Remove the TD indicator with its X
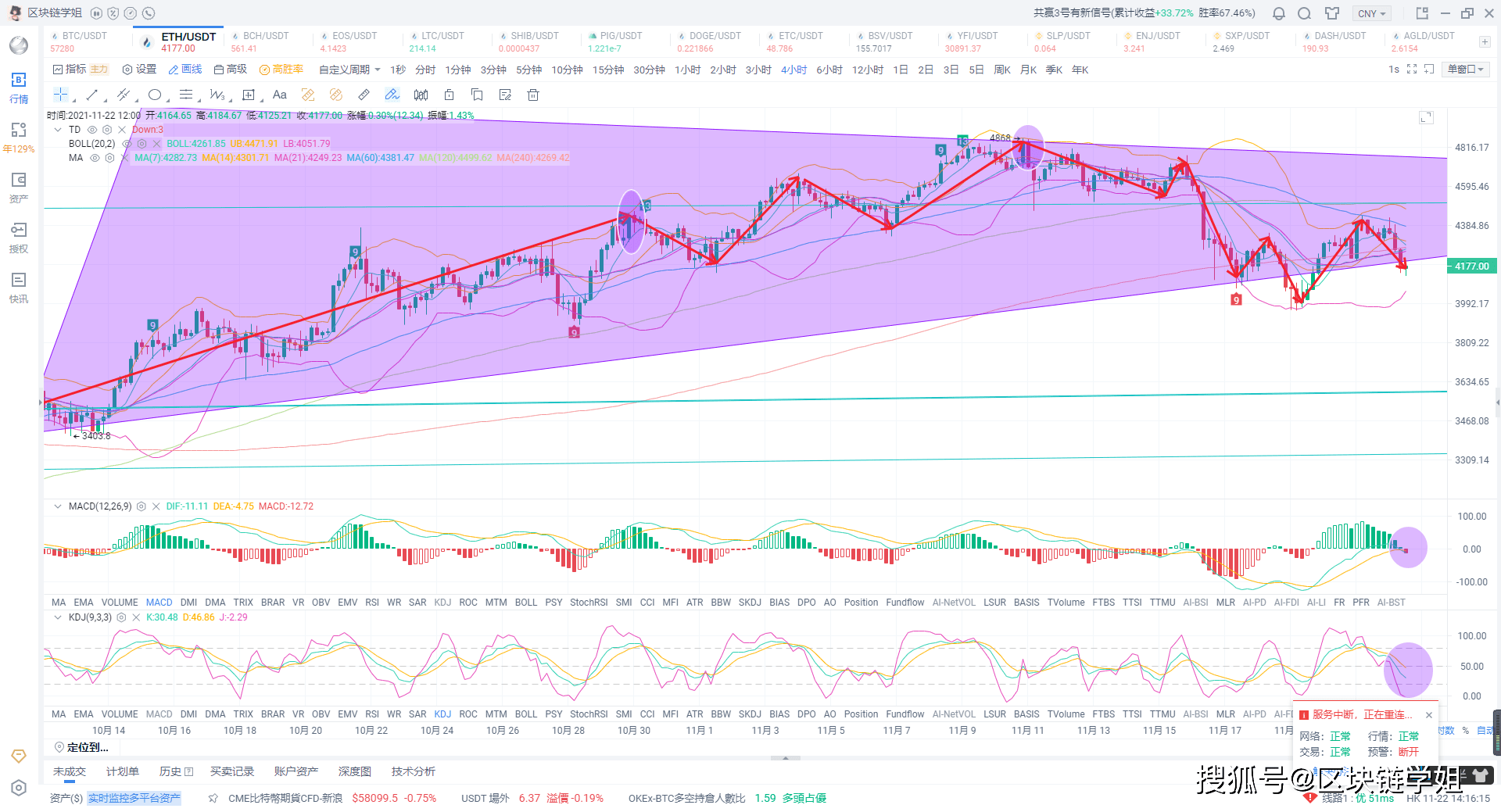The height and width of the screenshot is (812, 1501). pyautogui.click(x=122, y=130)
